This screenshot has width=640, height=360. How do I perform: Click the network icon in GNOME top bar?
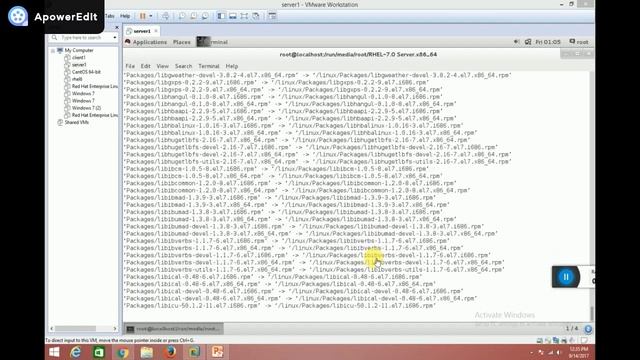click(528, 42)
